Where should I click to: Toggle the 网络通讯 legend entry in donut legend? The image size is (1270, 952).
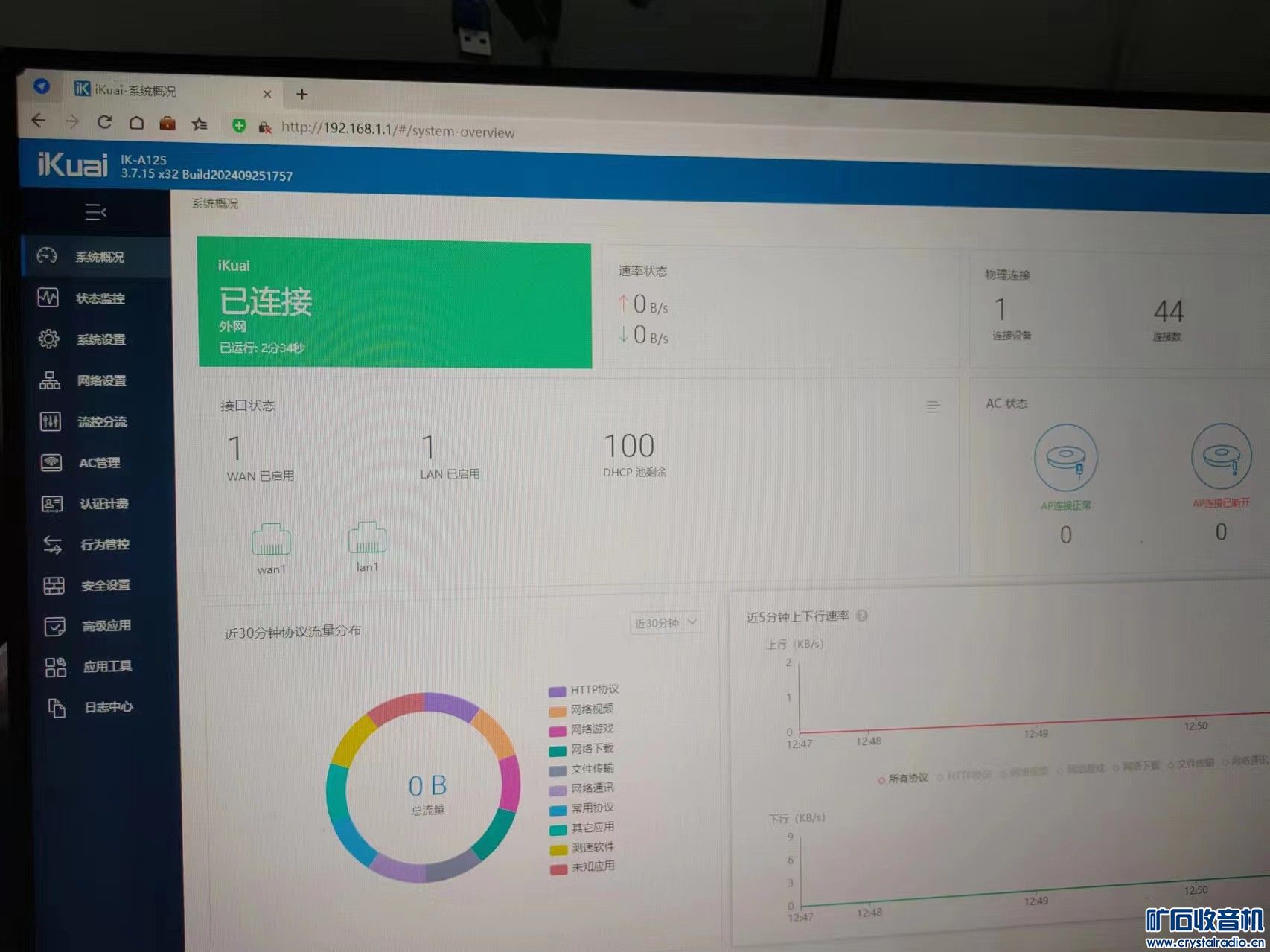582,789
